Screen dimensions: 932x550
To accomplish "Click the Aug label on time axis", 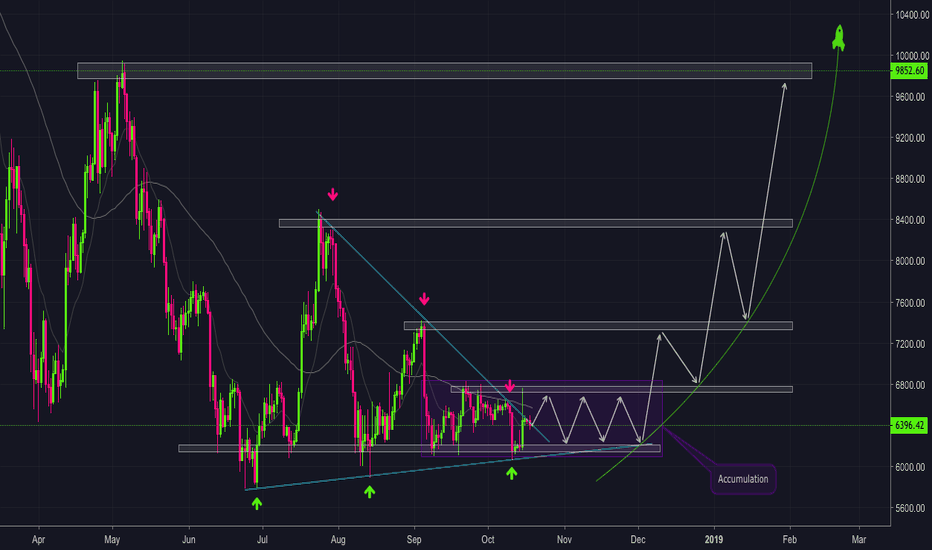I will point(338,539).
